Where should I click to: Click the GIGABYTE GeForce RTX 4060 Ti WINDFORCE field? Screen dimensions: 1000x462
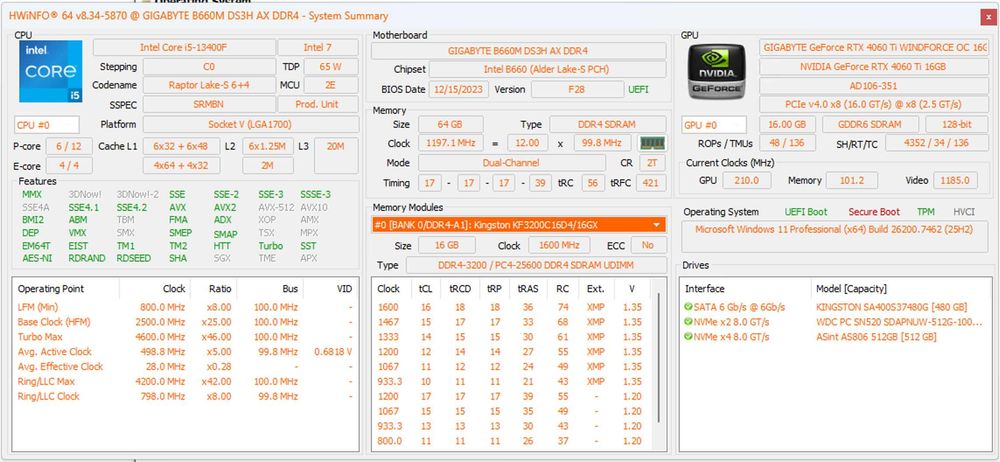pyautogui.click(x=874, y=47)
